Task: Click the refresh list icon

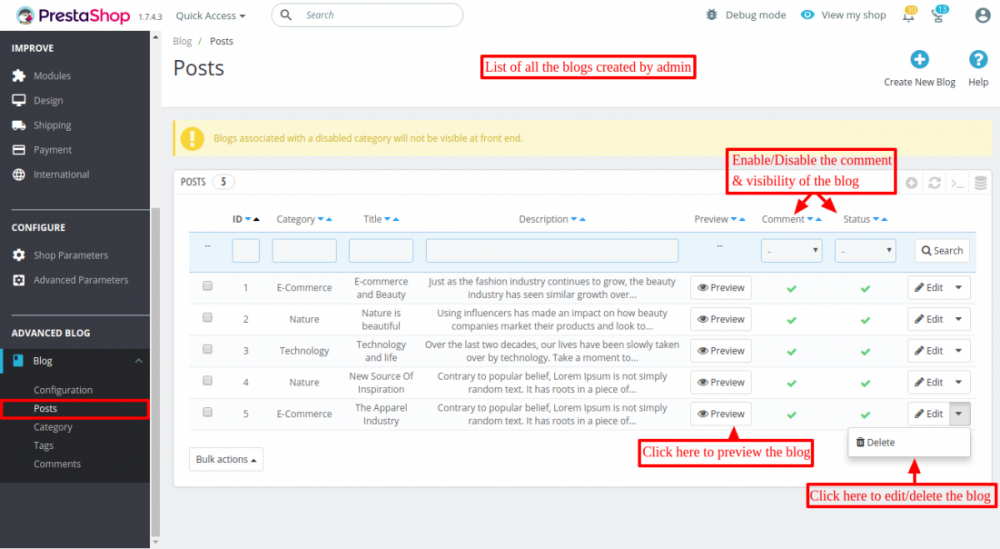Action: coord(934,183)
